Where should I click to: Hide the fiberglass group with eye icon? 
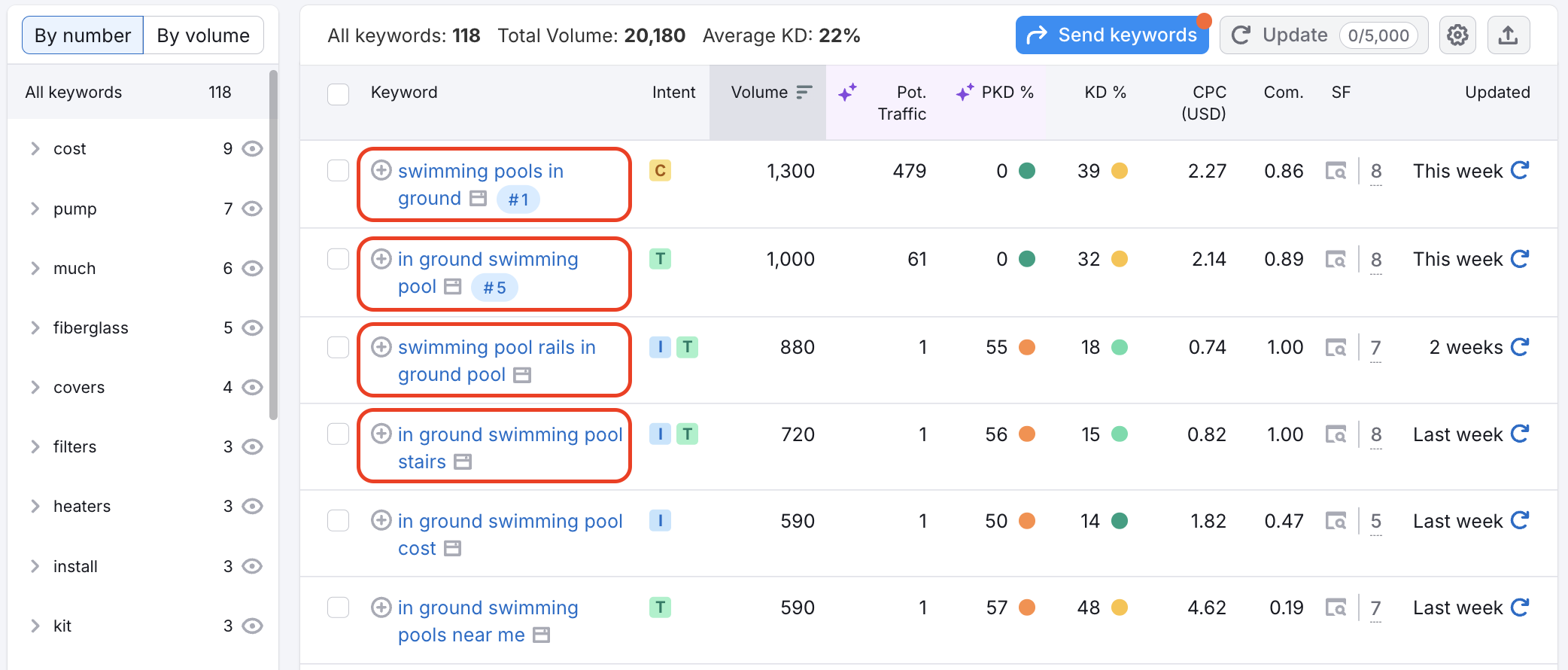tap(252, 328)
